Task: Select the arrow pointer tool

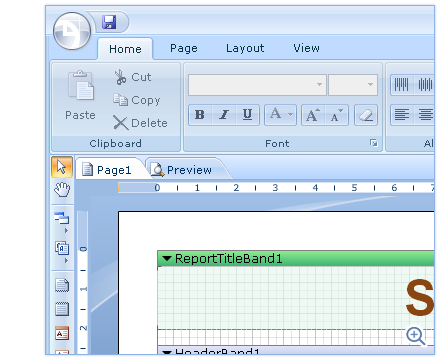Action: (62, 167)
